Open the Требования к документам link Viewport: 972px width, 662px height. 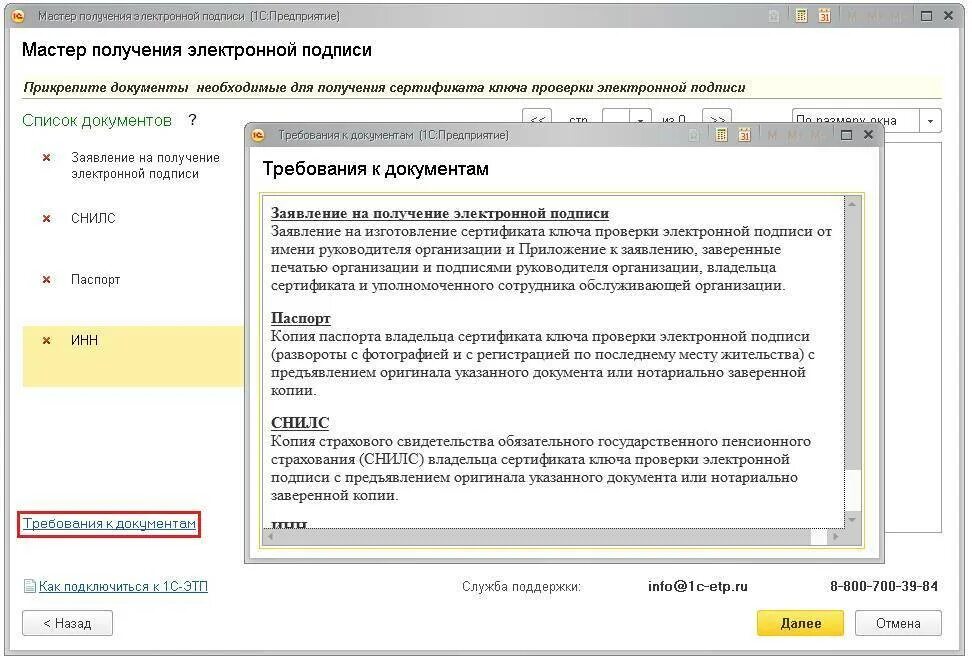(x=109, y=524)
